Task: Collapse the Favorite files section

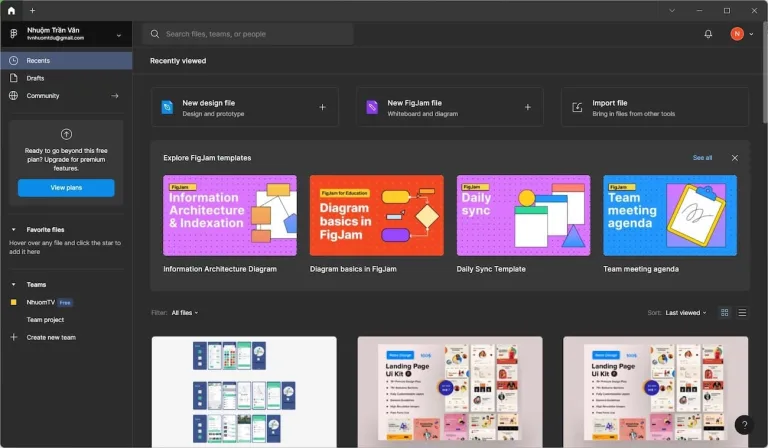Action: tap(14, 229)
